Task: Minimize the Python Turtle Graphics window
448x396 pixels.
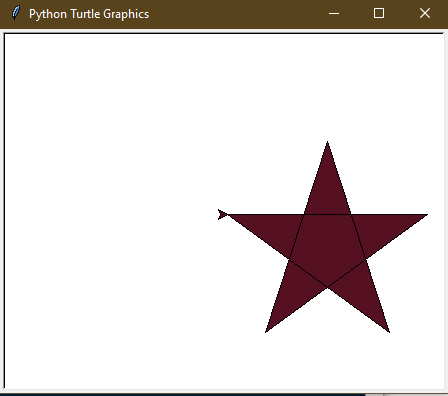Action: 334,14
